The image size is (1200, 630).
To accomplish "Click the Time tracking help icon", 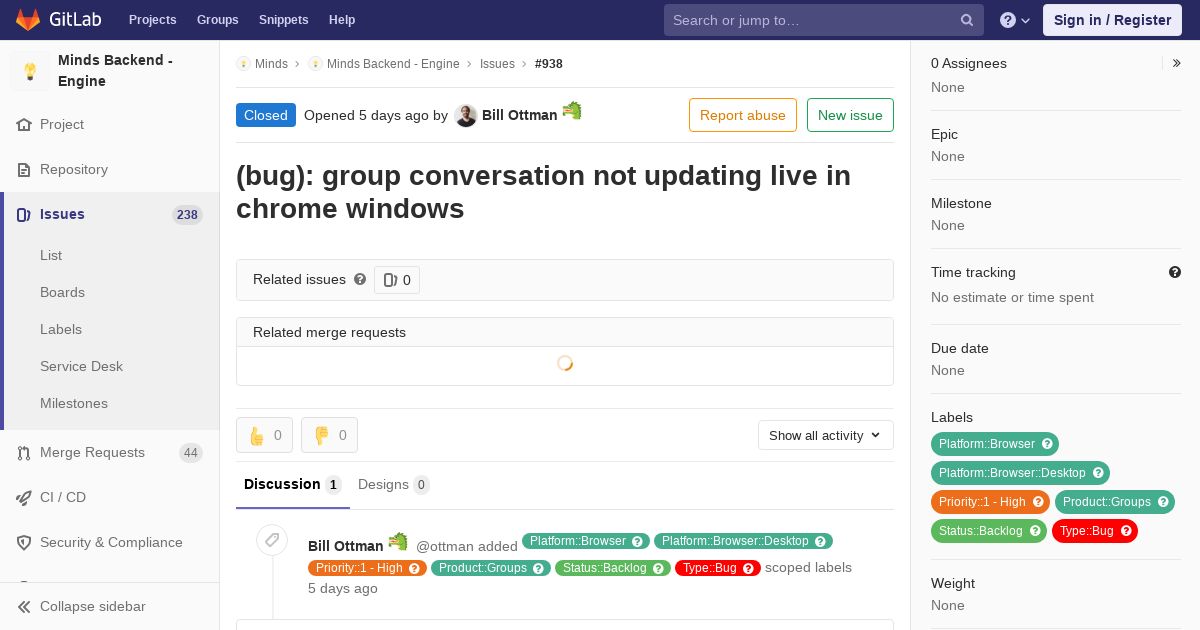I will (1175, 272).
